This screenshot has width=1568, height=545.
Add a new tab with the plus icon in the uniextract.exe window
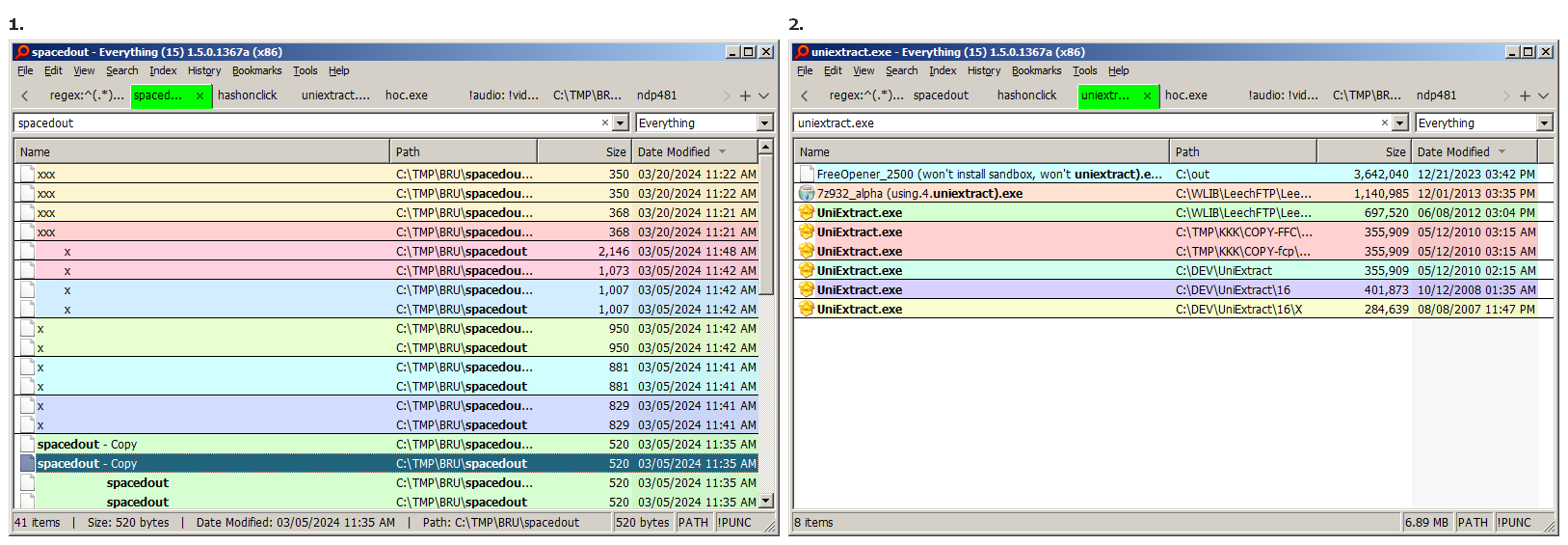point(1525,95)
